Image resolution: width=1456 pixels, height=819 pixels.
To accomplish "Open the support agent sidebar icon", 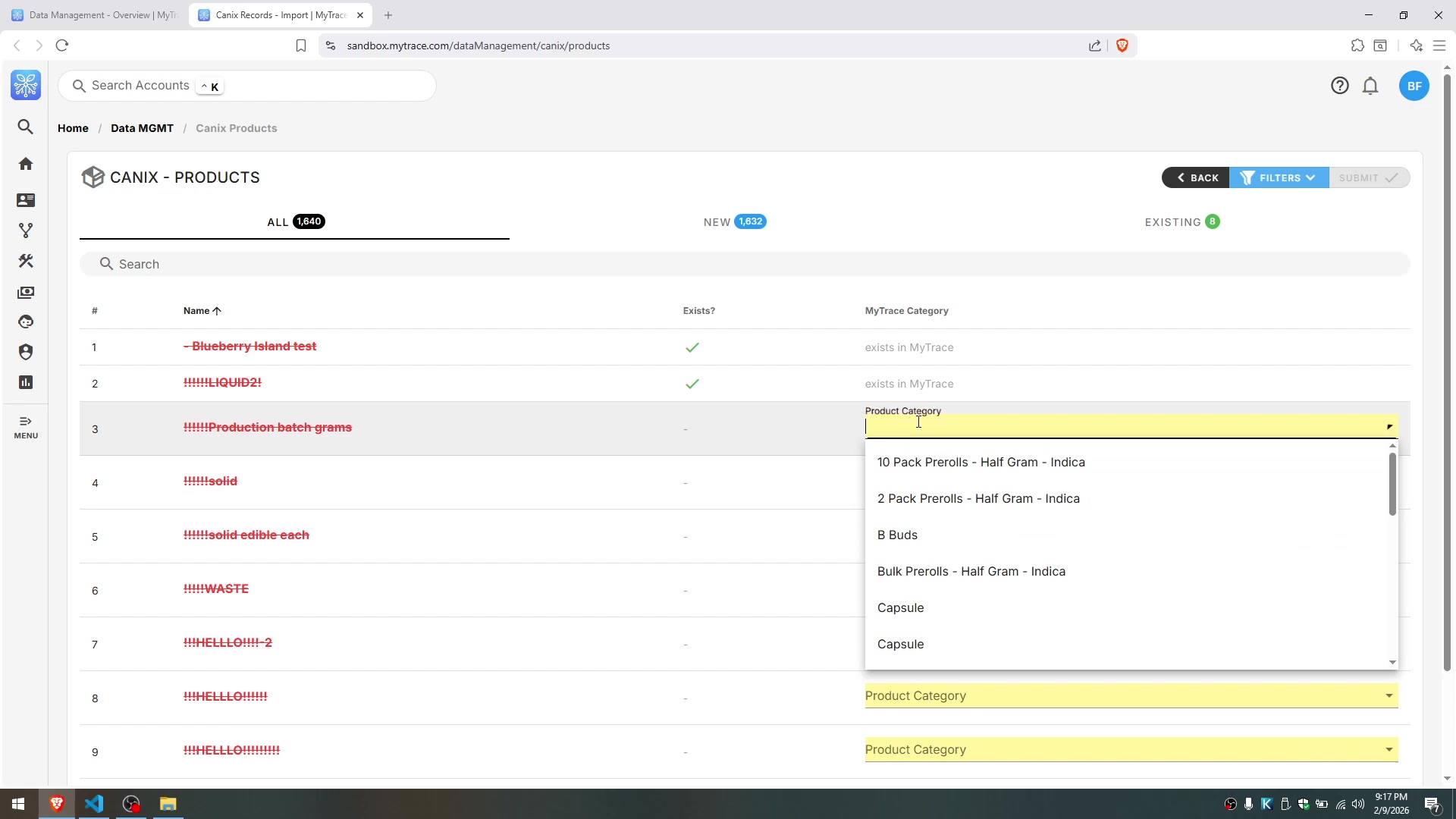I will point(26,322).
